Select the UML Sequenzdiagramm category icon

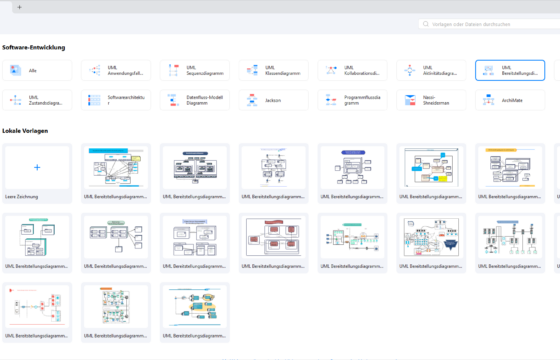[x=174, y=70]
